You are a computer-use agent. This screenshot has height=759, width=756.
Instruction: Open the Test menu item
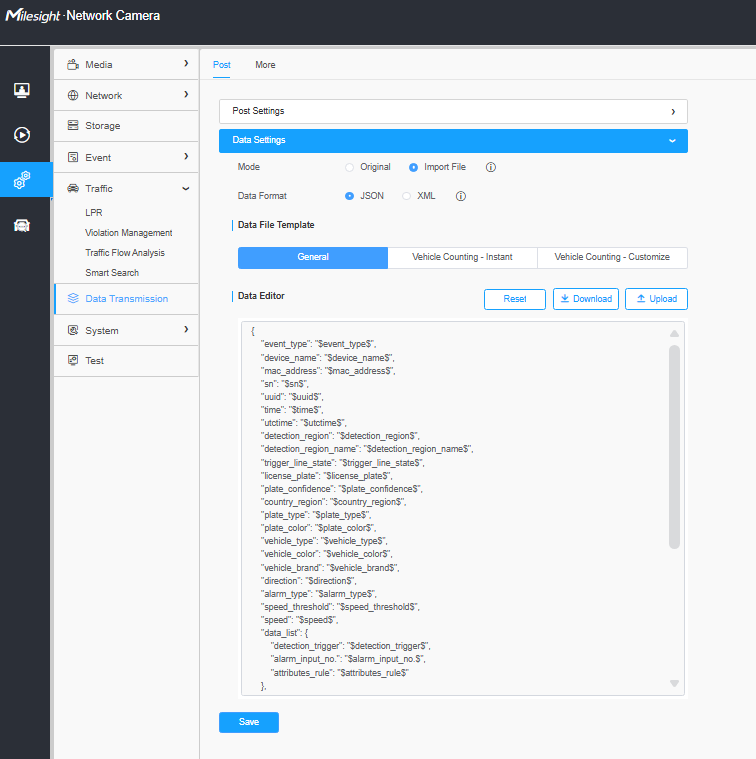[126, 361]
